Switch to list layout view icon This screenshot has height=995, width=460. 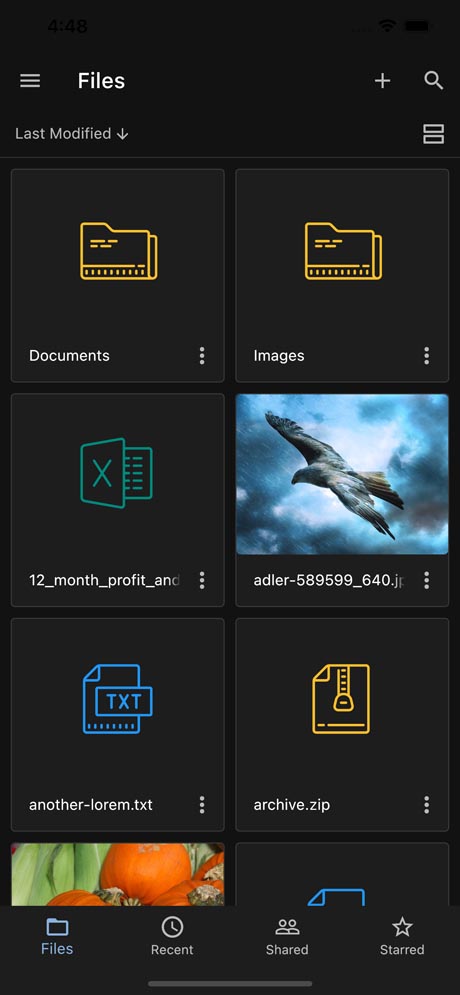click(x=433, y=134)
